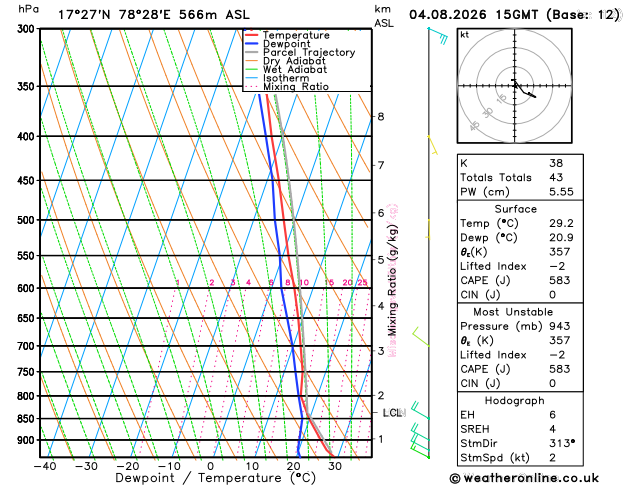Click the Surface Temp value 29.2
Viewport: 629px width, 486px height.
(x=561, y=223)
